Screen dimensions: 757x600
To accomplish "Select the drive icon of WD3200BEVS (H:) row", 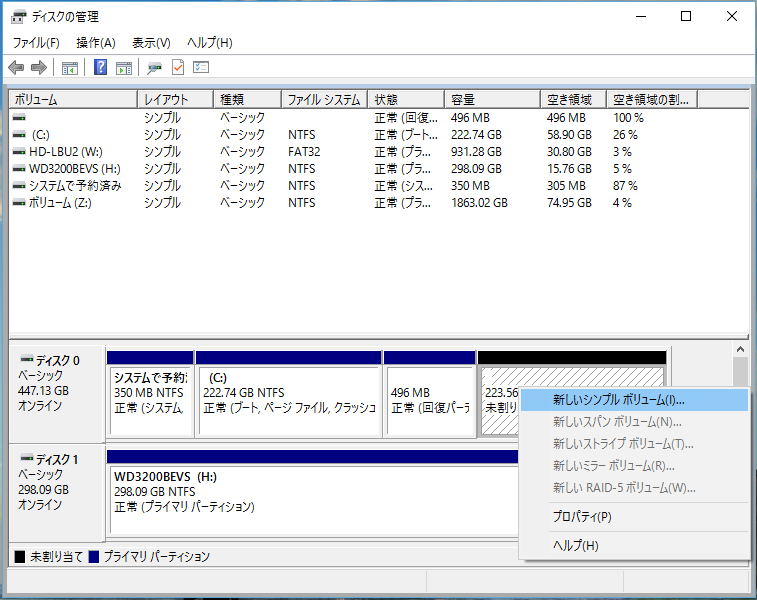I will 19,168.
